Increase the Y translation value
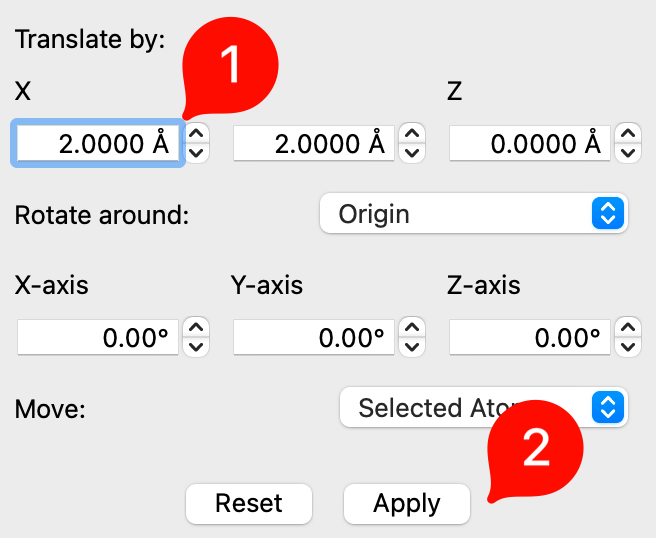Viewport: 656px width, 538px height. [413, 134]
